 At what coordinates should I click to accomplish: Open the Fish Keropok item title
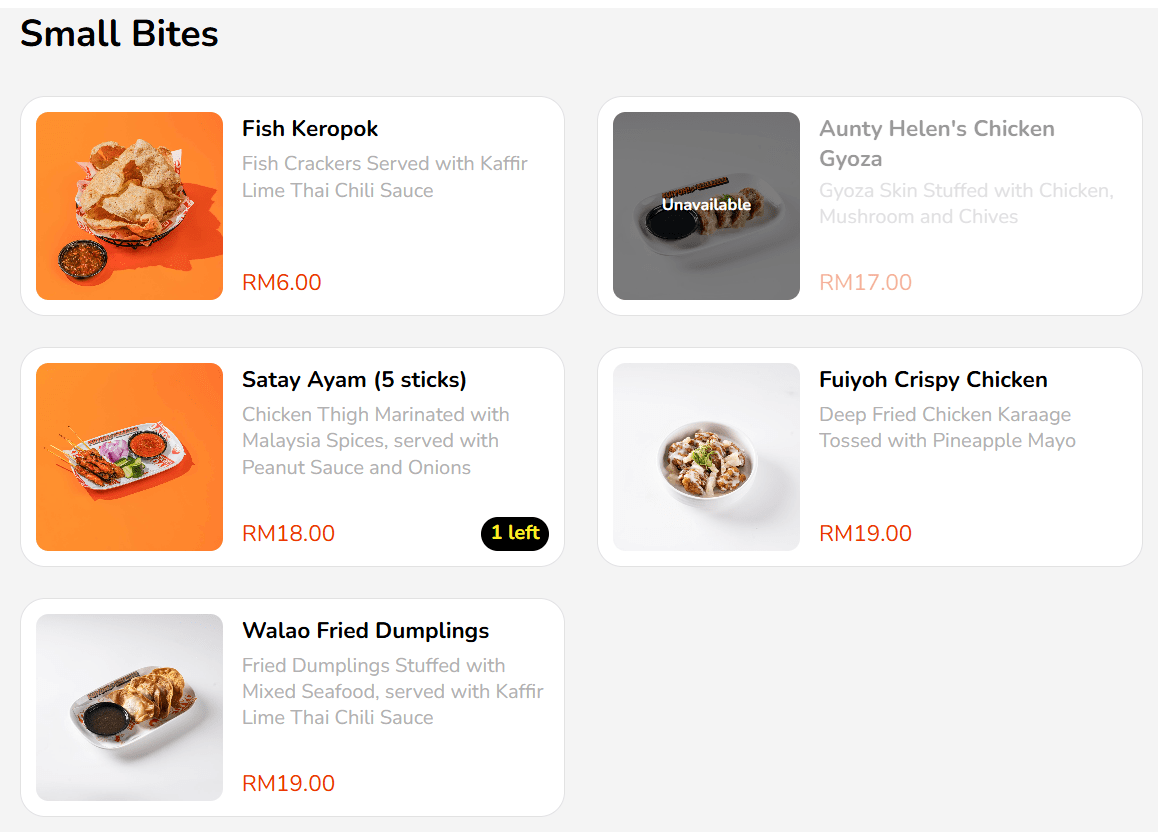click(310, 129)
